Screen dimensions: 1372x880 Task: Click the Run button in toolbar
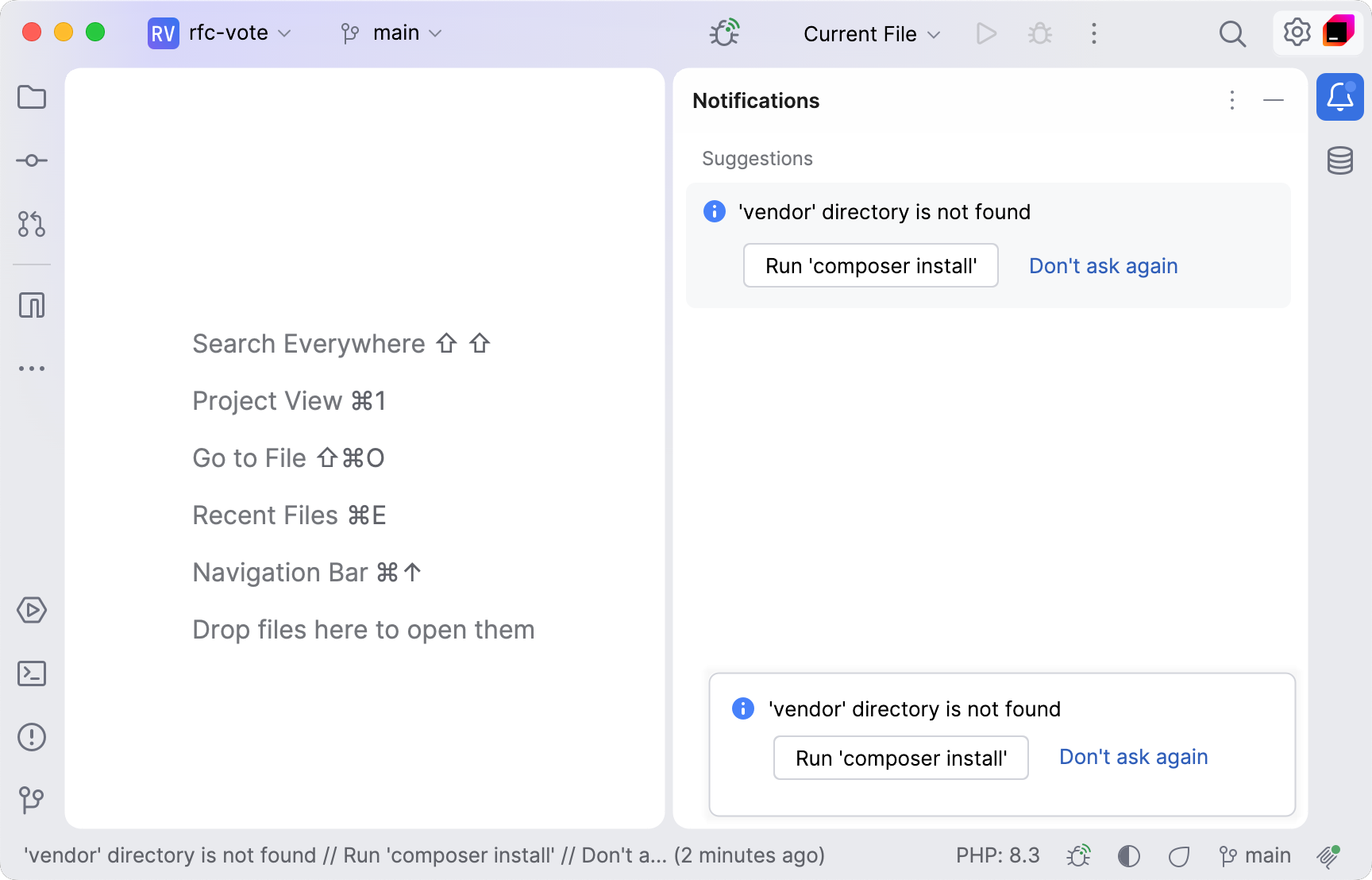(986, 33)
